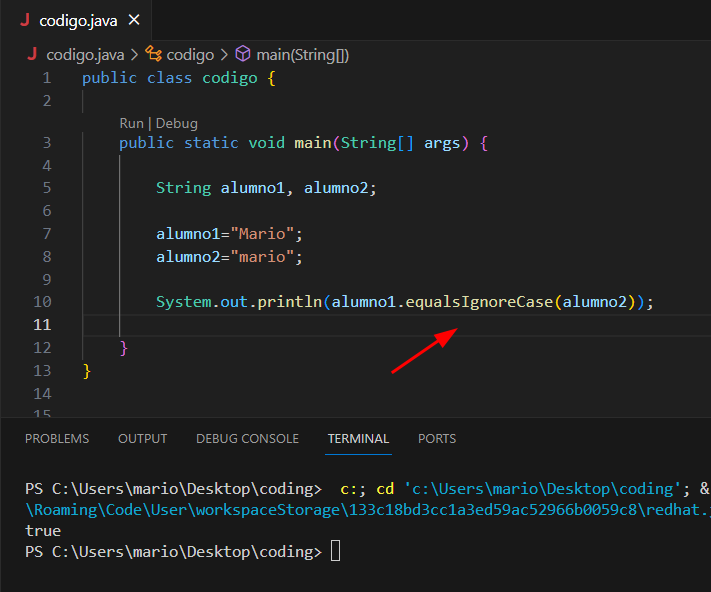The width and height of the screenshot is (711, 592).
Task: Click the codigo class symbol icon in breadcrumb
Action: tap(153, 54)
